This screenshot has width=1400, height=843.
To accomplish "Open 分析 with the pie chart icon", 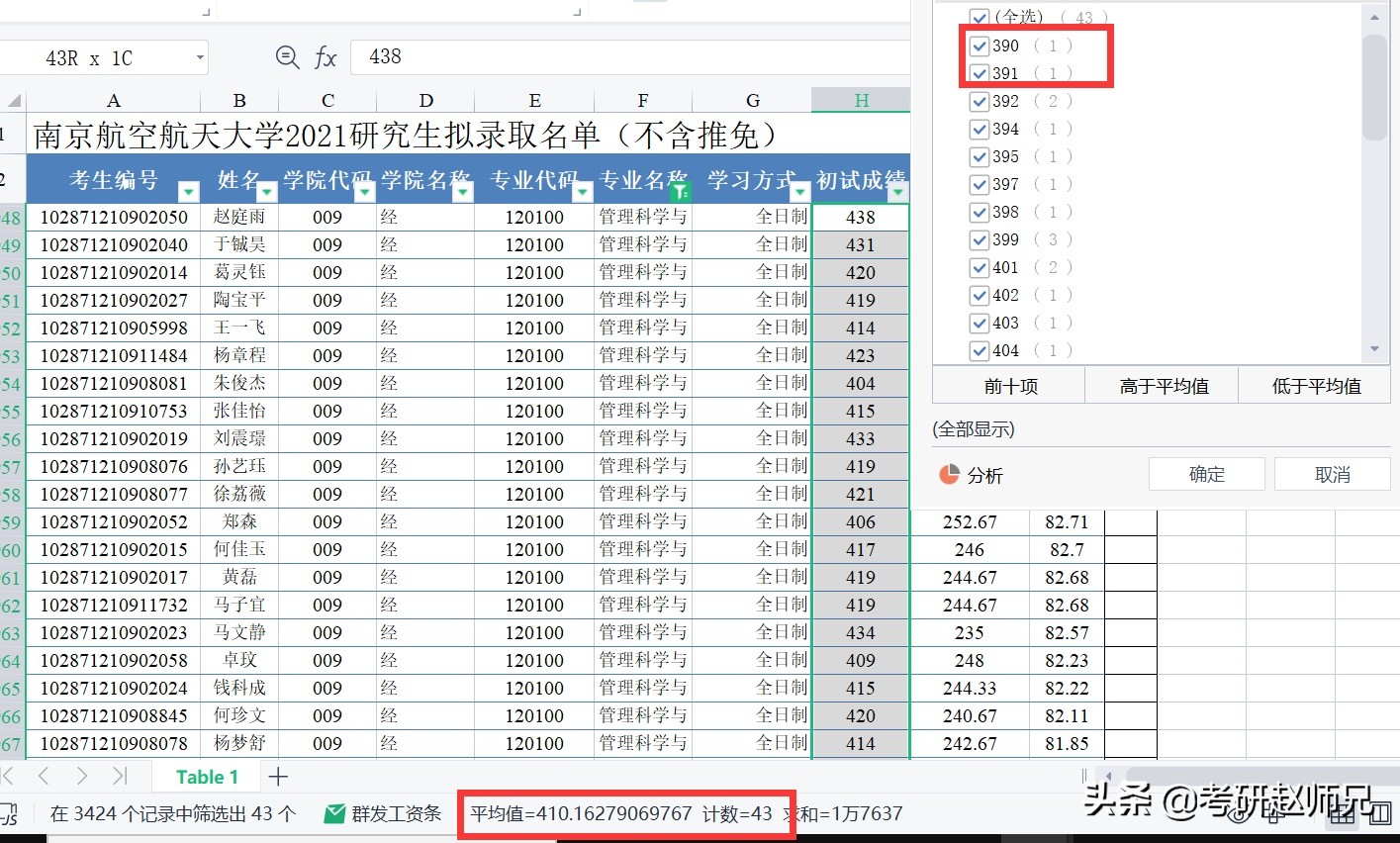I will (x=951, y=474).
